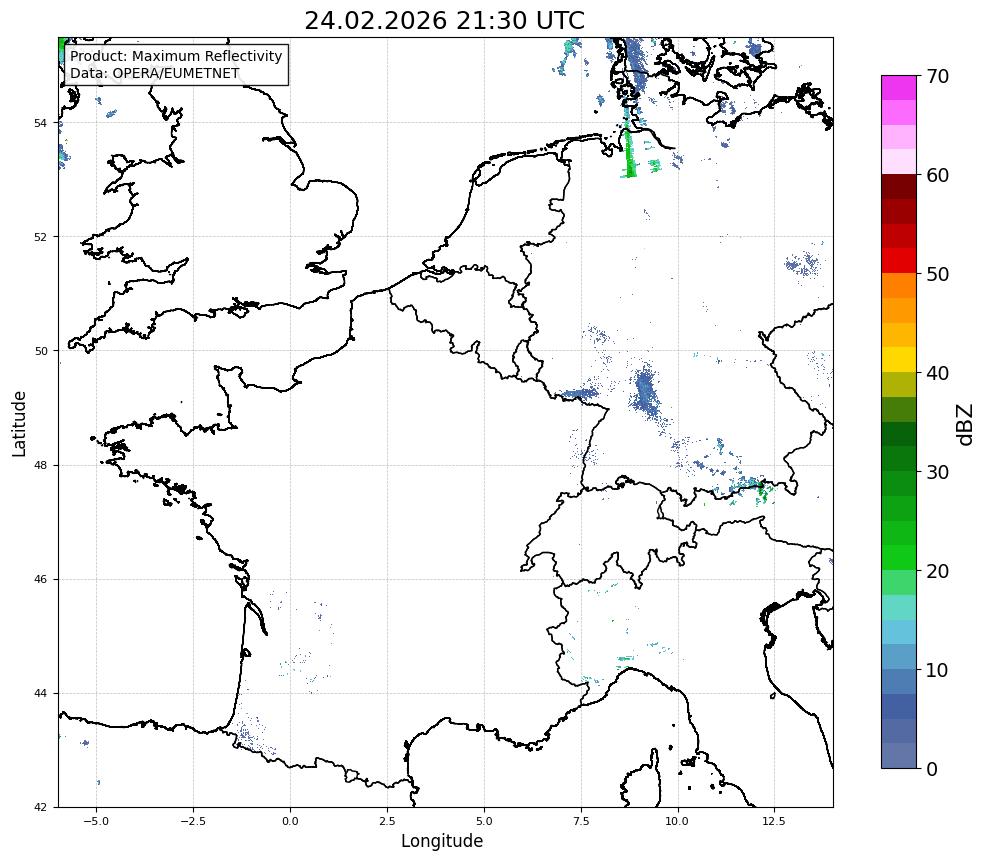Click the colorbar tick label 50
This screenshot has height=860, width=985.
point(937,274)
